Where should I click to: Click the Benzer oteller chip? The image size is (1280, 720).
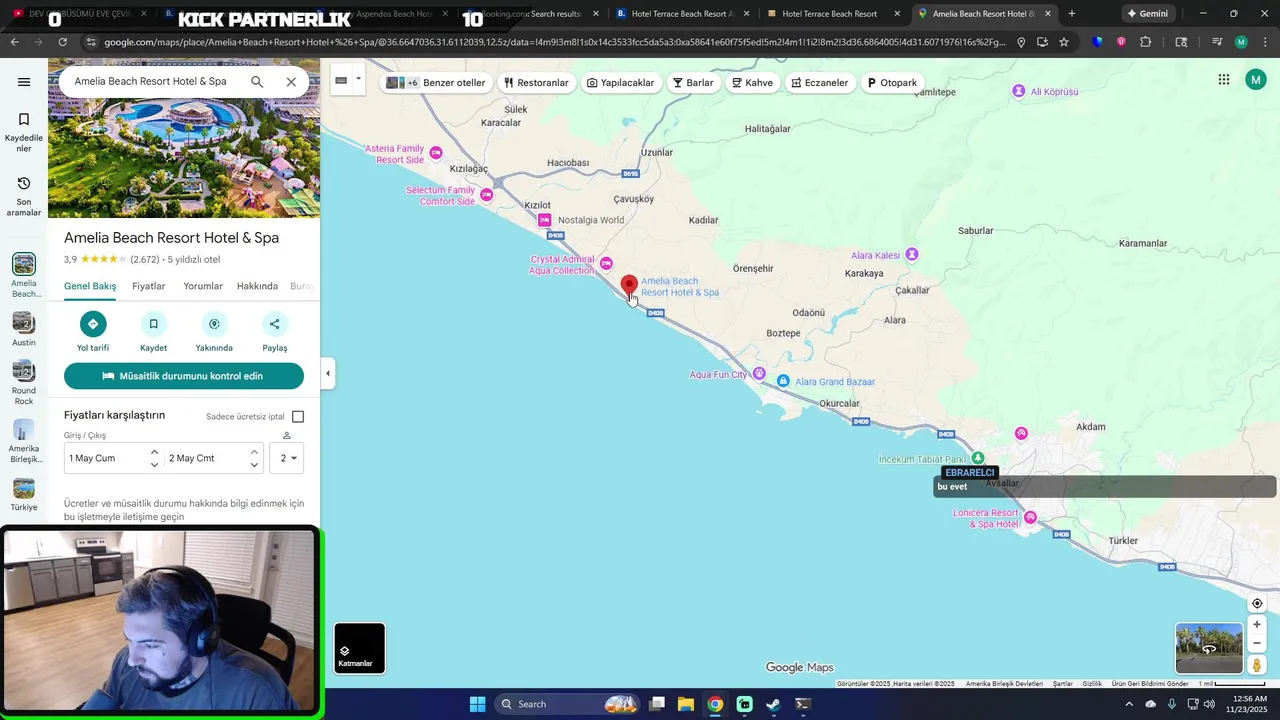tap(436, 83)
